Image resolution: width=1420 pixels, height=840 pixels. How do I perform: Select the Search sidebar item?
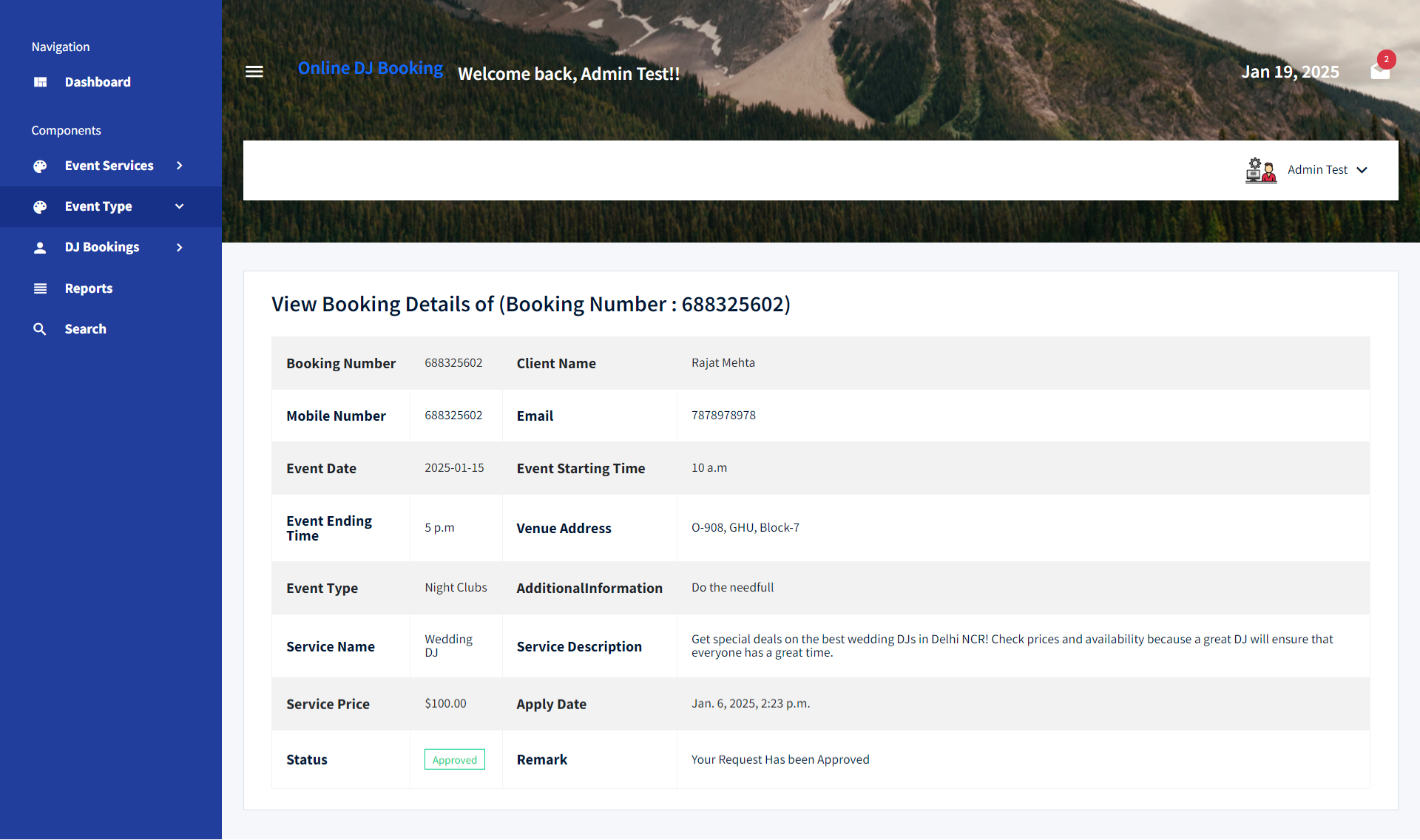point(86,329)
